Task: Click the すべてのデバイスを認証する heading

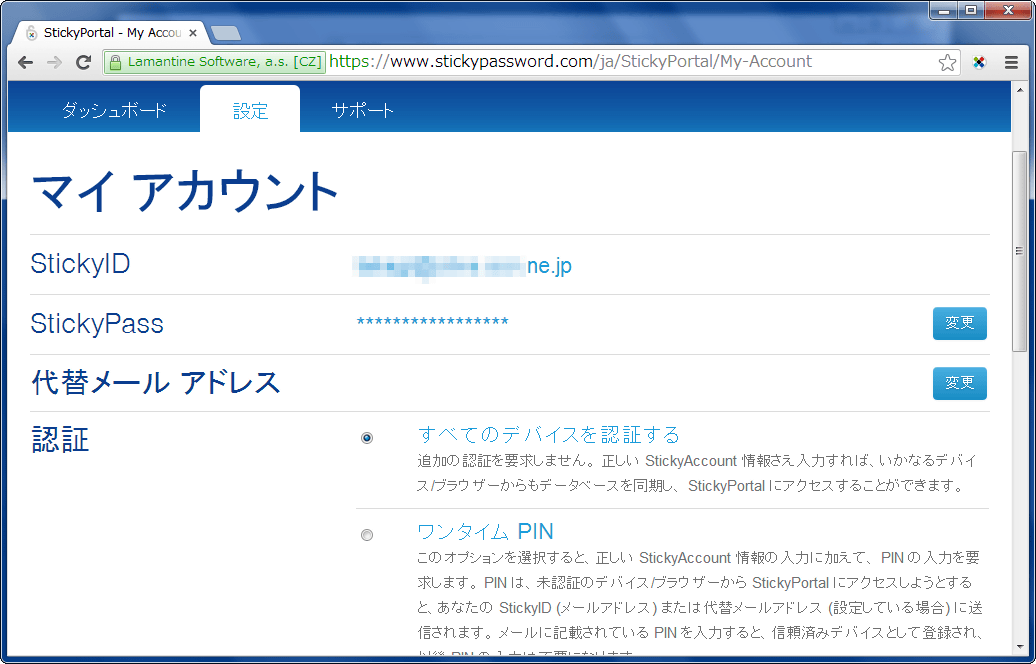Action: click(x=548, y=435)
